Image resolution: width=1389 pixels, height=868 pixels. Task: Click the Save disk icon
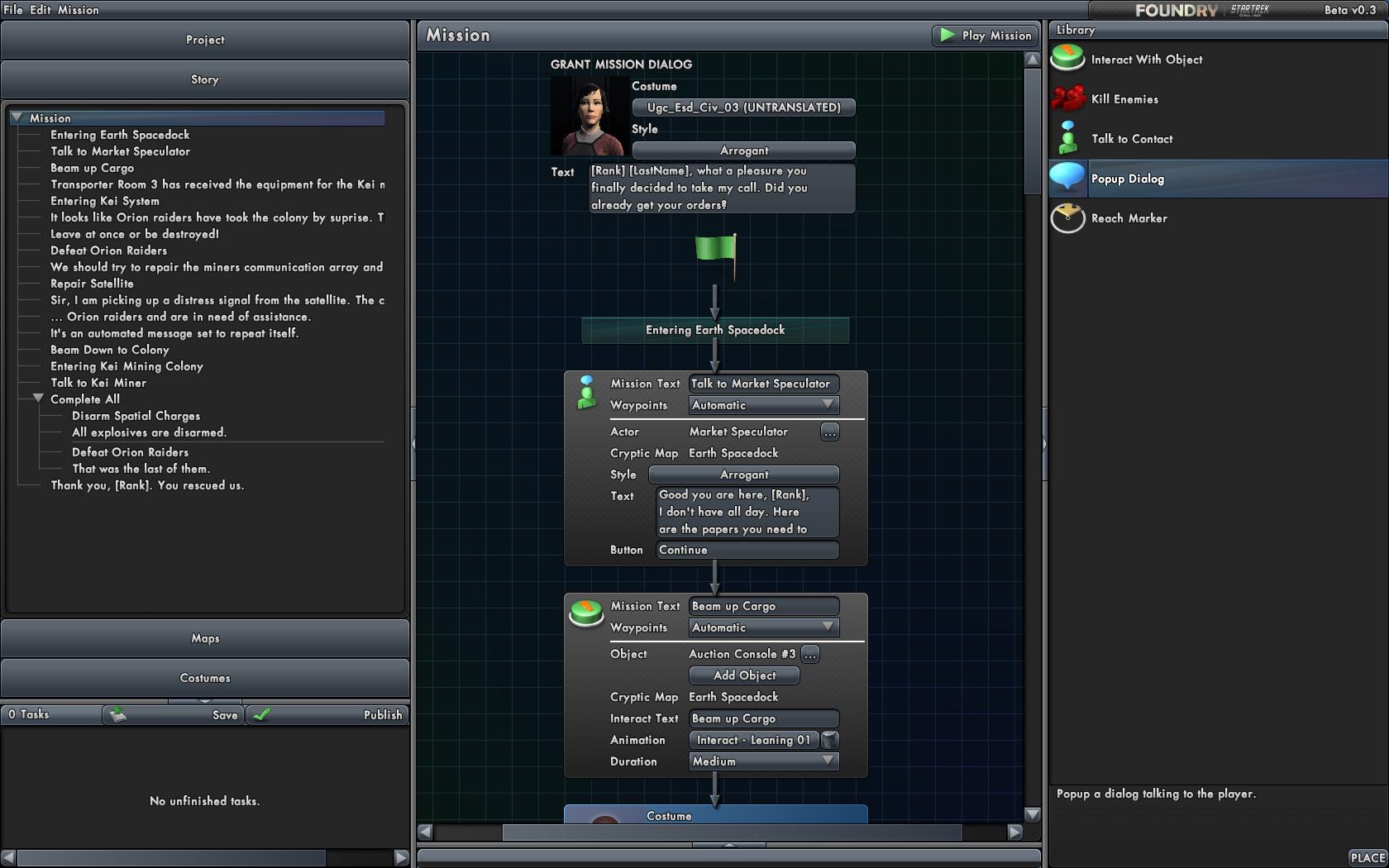point(117,714)
